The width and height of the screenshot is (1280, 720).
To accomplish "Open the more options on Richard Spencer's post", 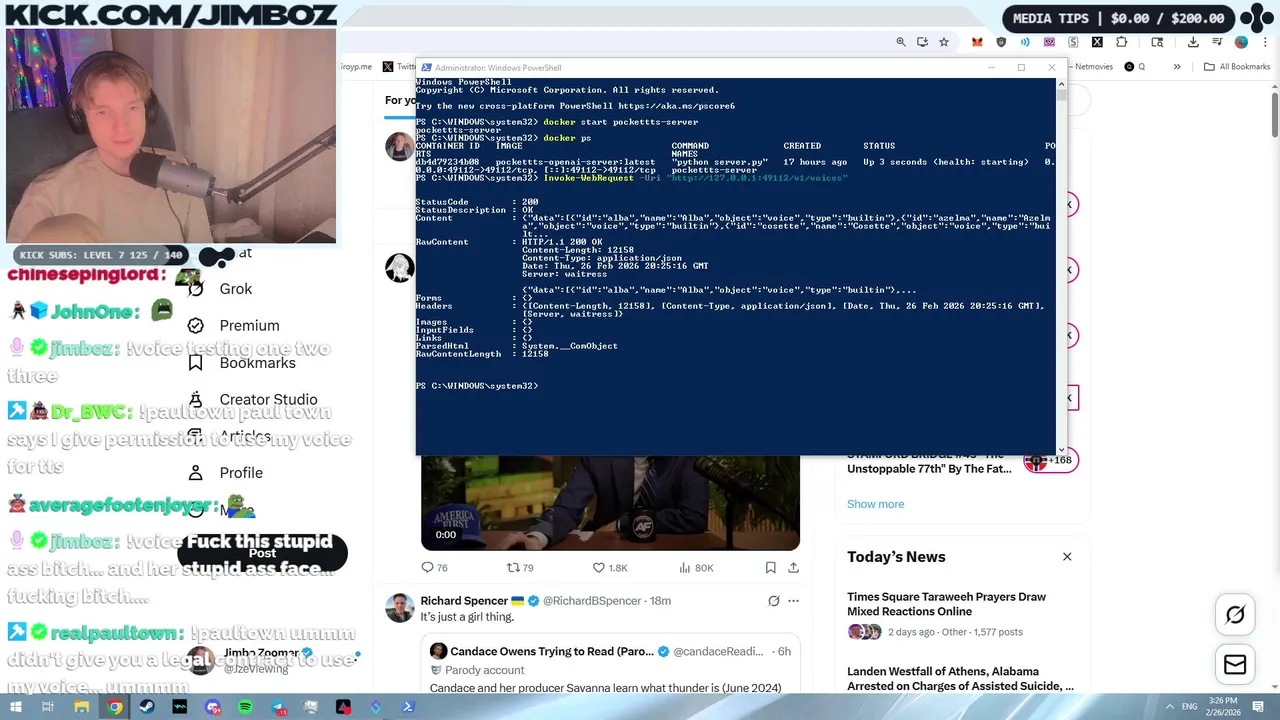I will pyautogui.click(x=793, y=601).
